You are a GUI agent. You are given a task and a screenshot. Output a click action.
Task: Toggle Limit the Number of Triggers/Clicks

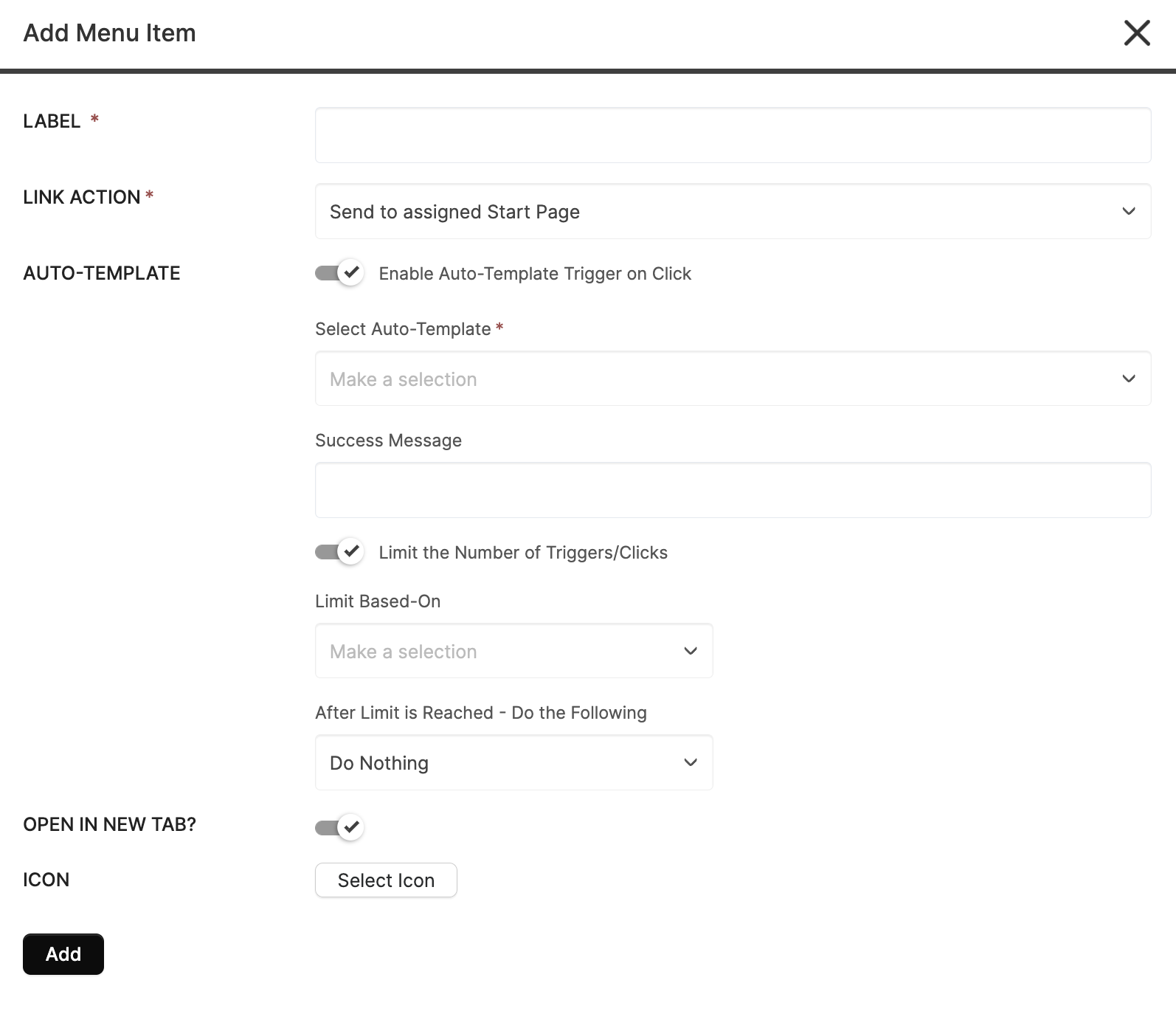pyautogui.click(x=339, y=552)
